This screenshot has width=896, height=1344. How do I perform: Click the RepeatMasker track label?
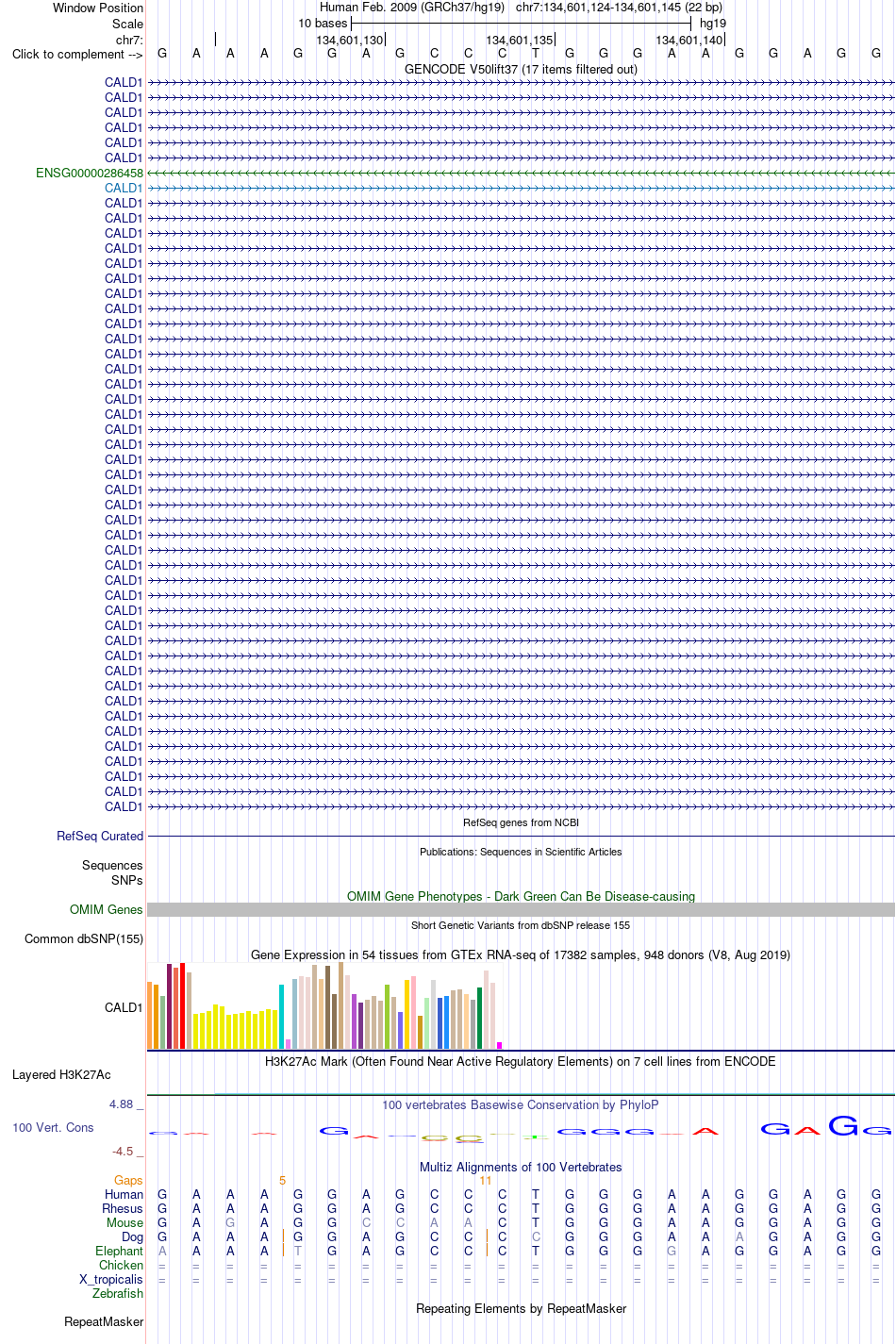[104, 1321]
